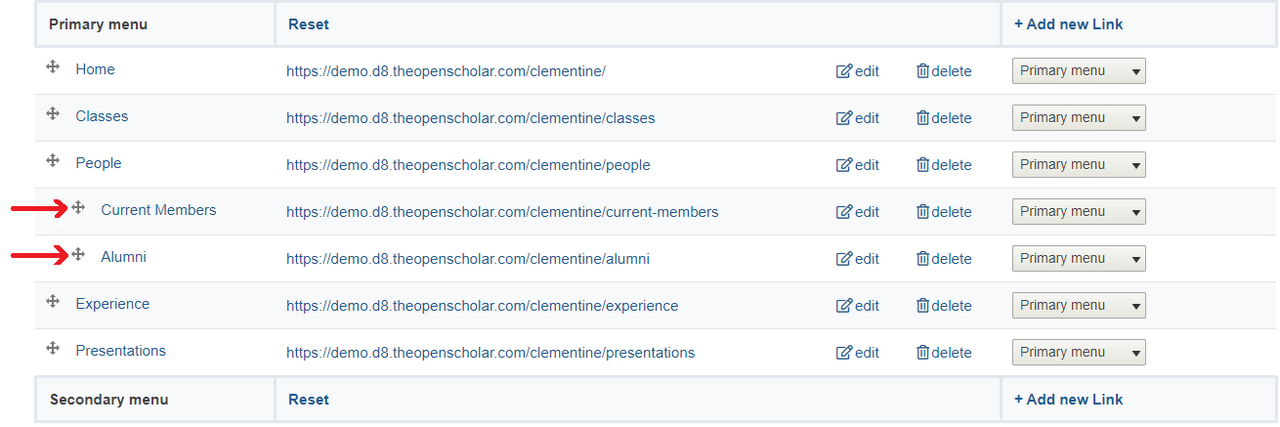Open the People menu item link

pos(98,163)
